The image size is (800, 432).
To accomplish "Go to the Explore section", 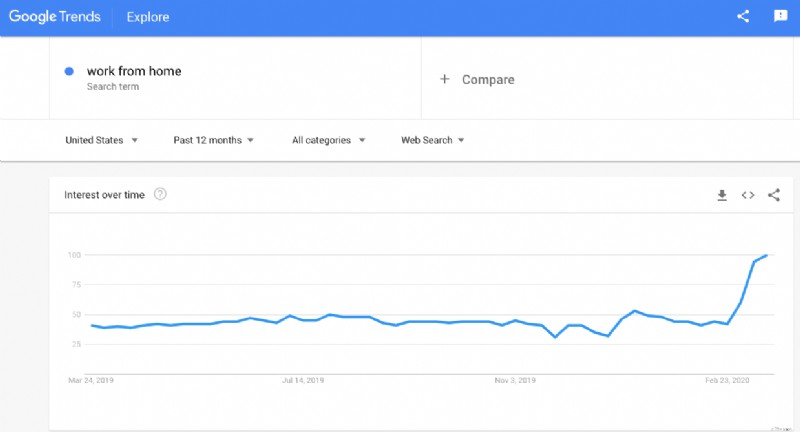I will click(148, 17).
